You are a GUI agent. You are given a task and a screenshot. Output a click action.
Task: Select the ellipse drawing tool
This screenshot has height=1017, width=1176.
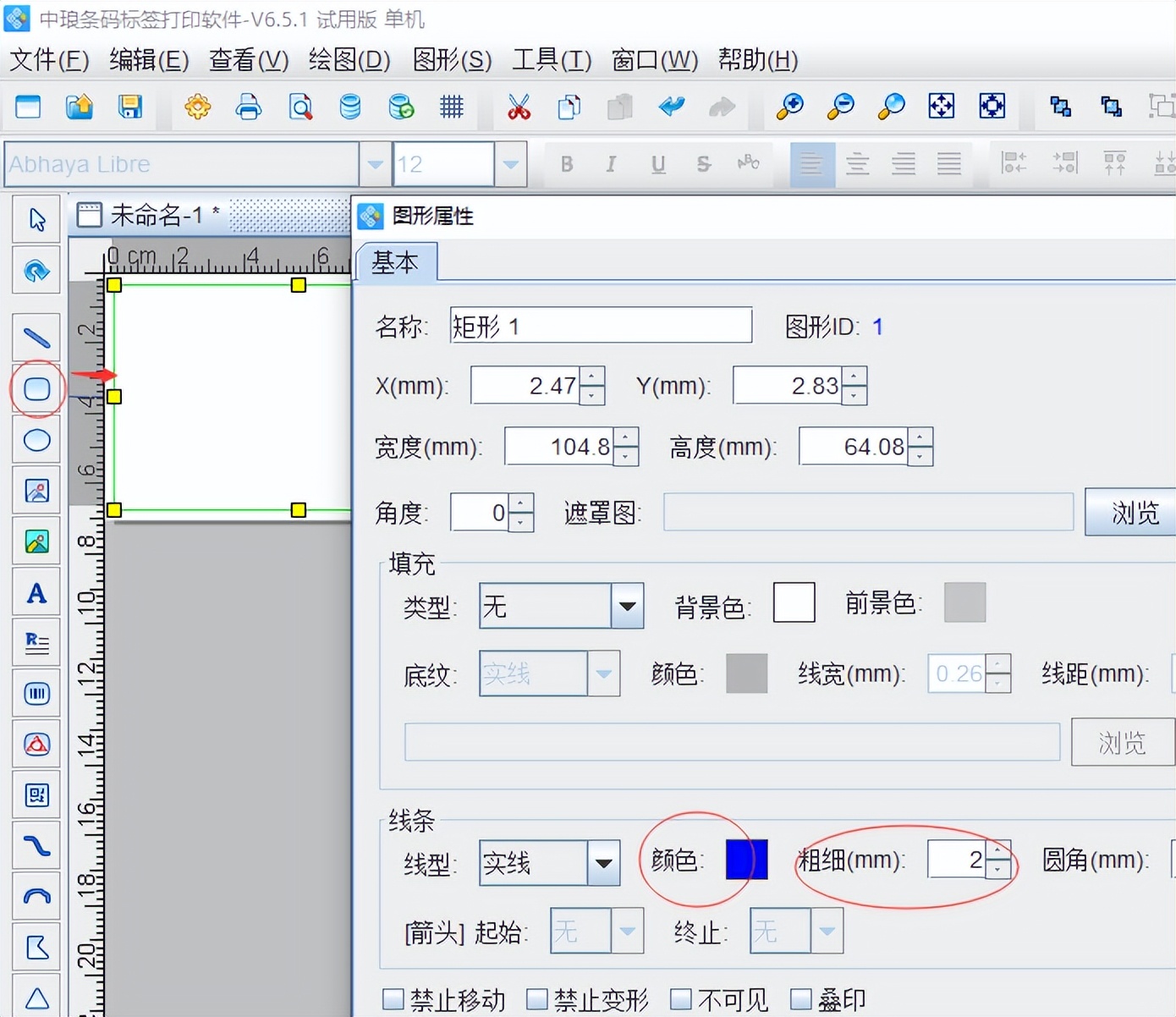point(36,440)
